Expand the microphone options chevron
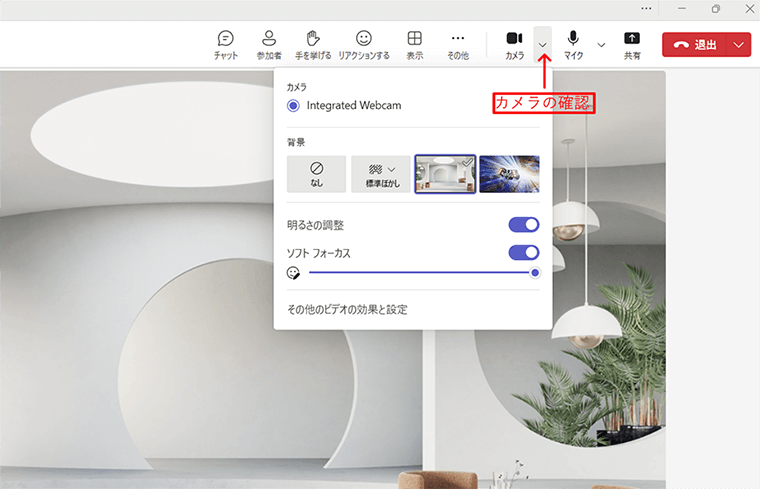The width and height of the screenshot is (760, 489). tap(601, 45)
